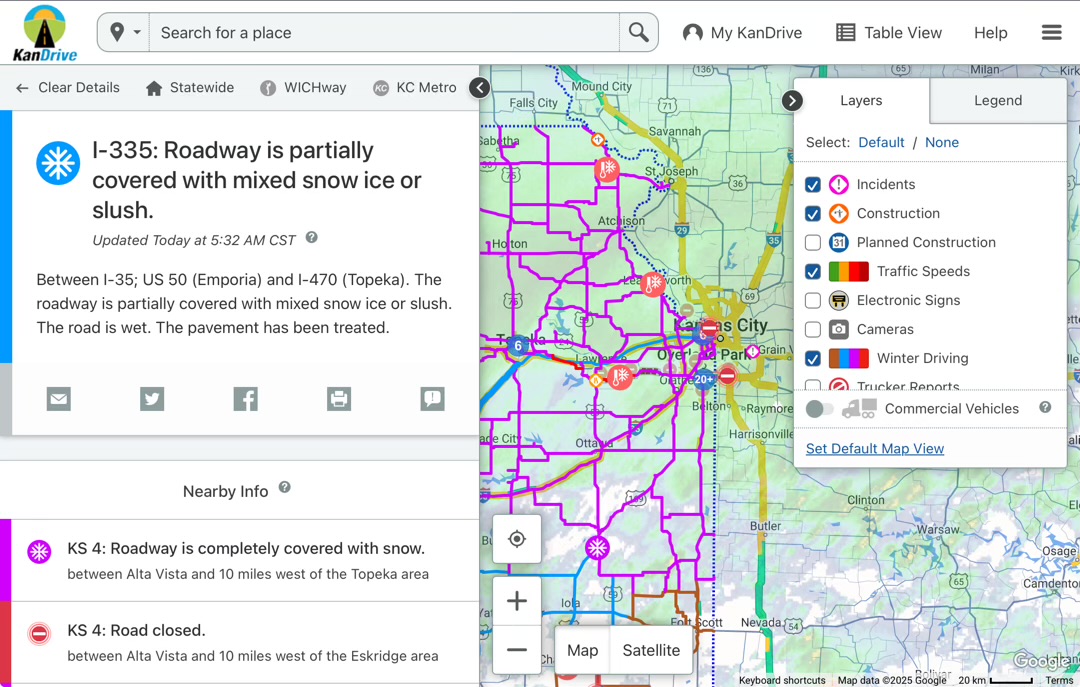Uncheck the Incidents layer checkbox
1080x687 pixels.
pyautogui.click(x=813, y=185)
